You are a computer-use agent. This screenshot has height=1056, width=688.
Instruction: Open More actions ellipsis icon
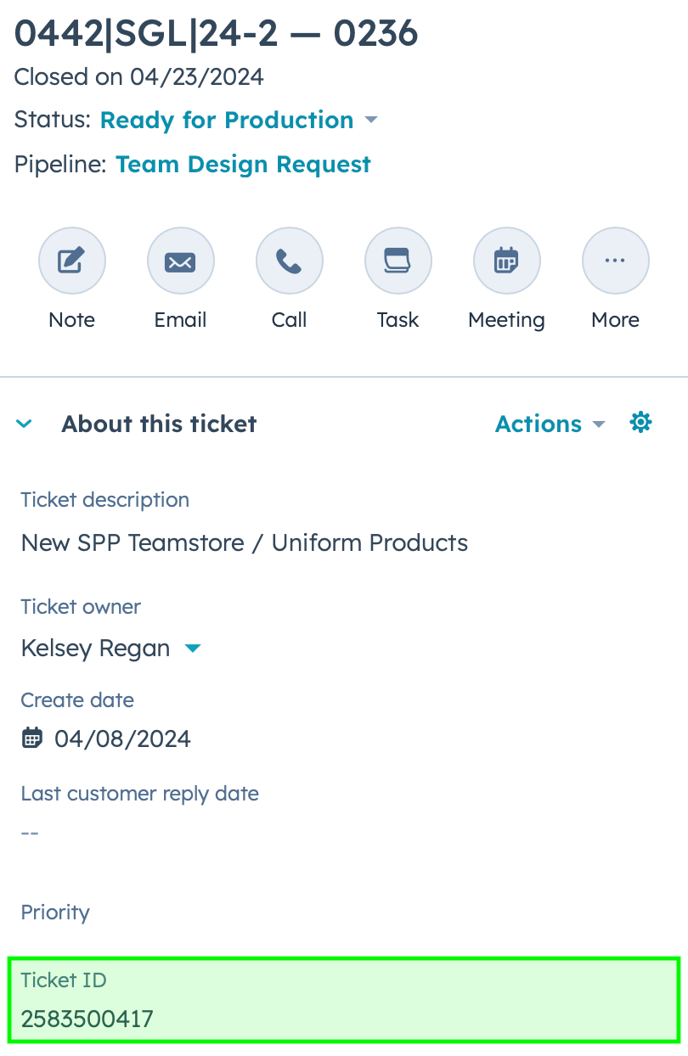615,262
